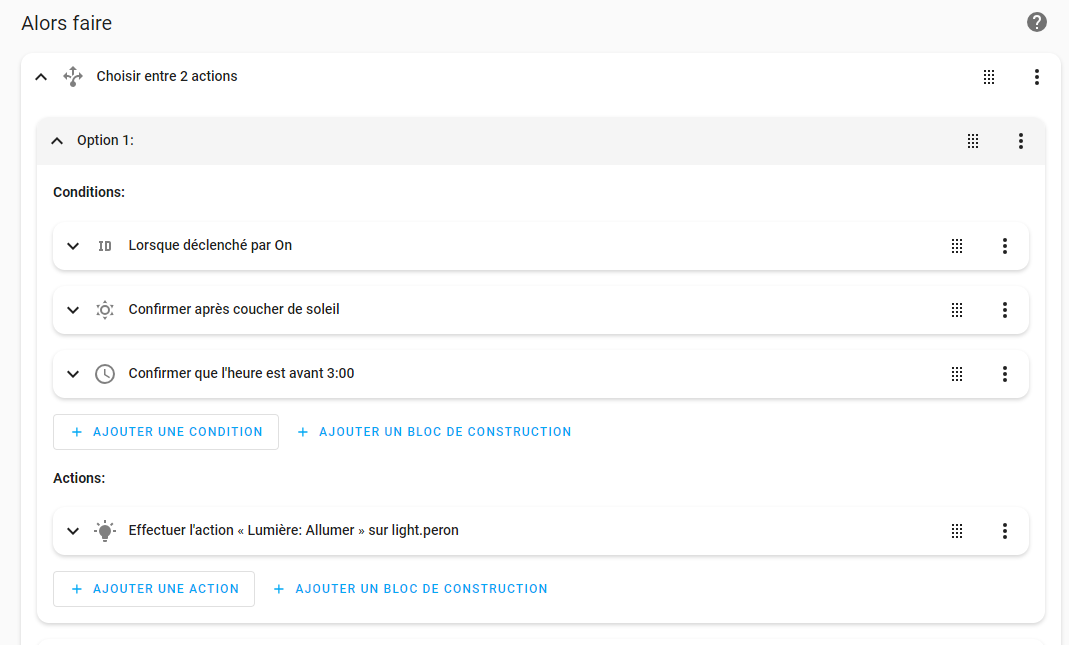Viewport: 1069px width, 645px height.
Task: Click the drag handle on the coucher de soleil row
Action: tap(957, 310)
